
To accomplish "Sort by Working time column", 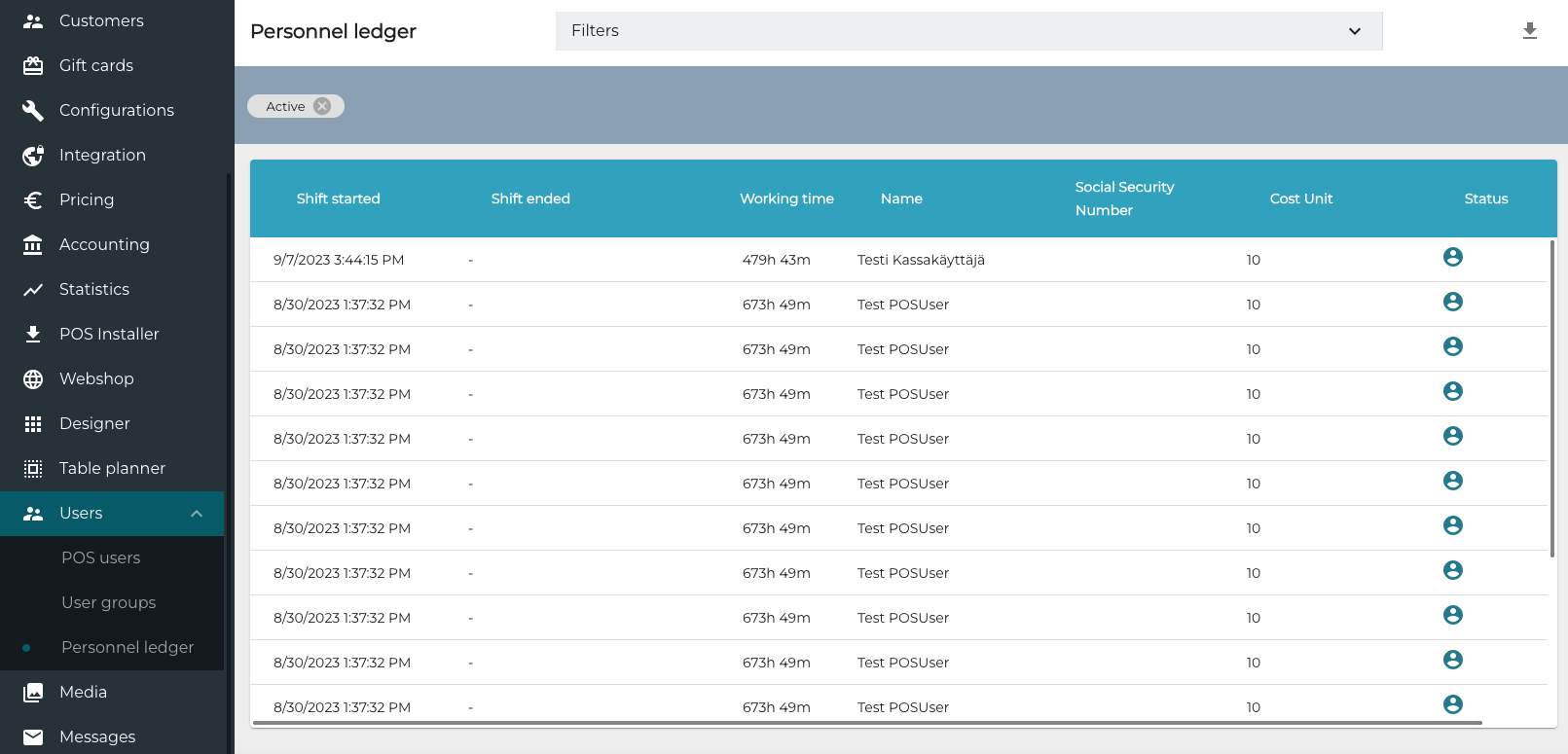I will click(x=786, y=198).
